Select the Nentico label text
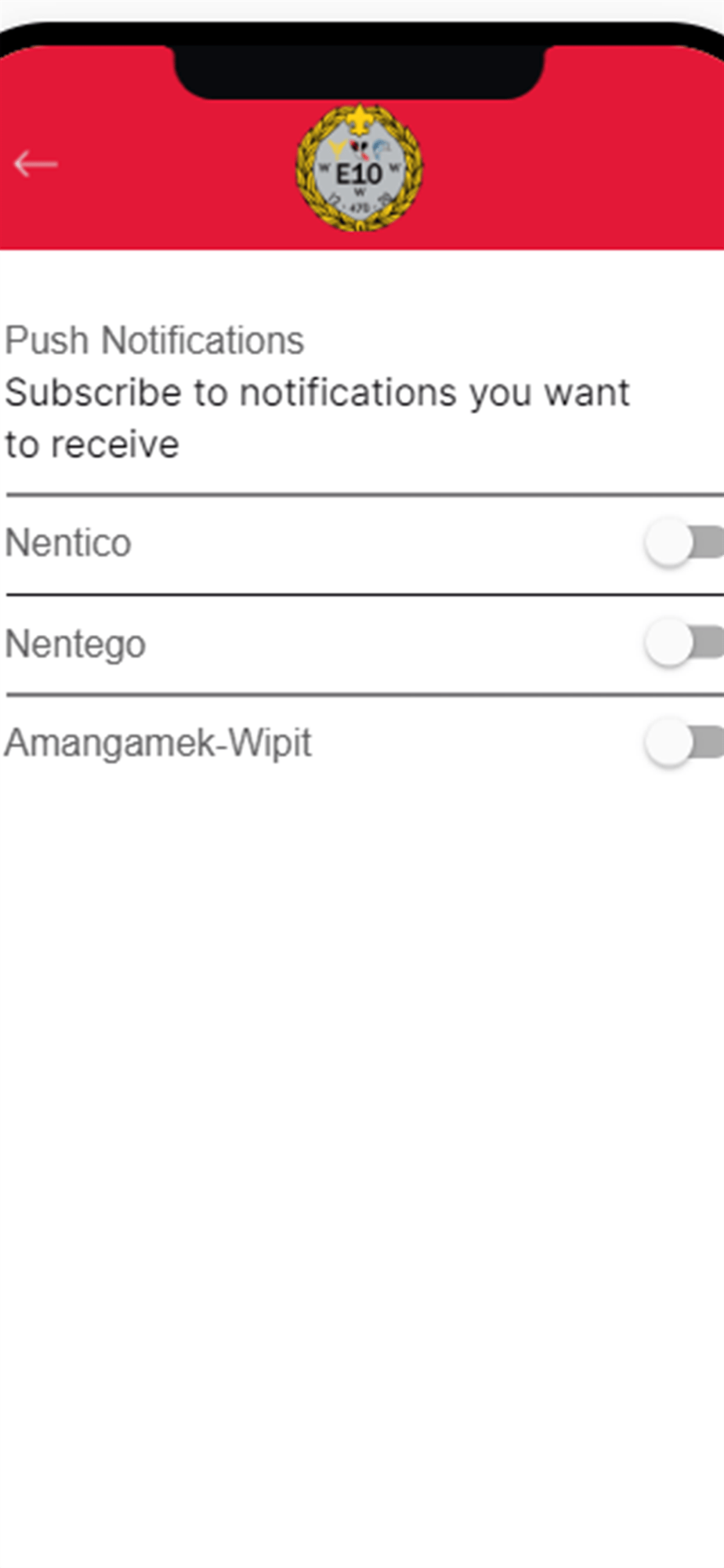This screenshot has width=724, height=1568. [68, 543]
